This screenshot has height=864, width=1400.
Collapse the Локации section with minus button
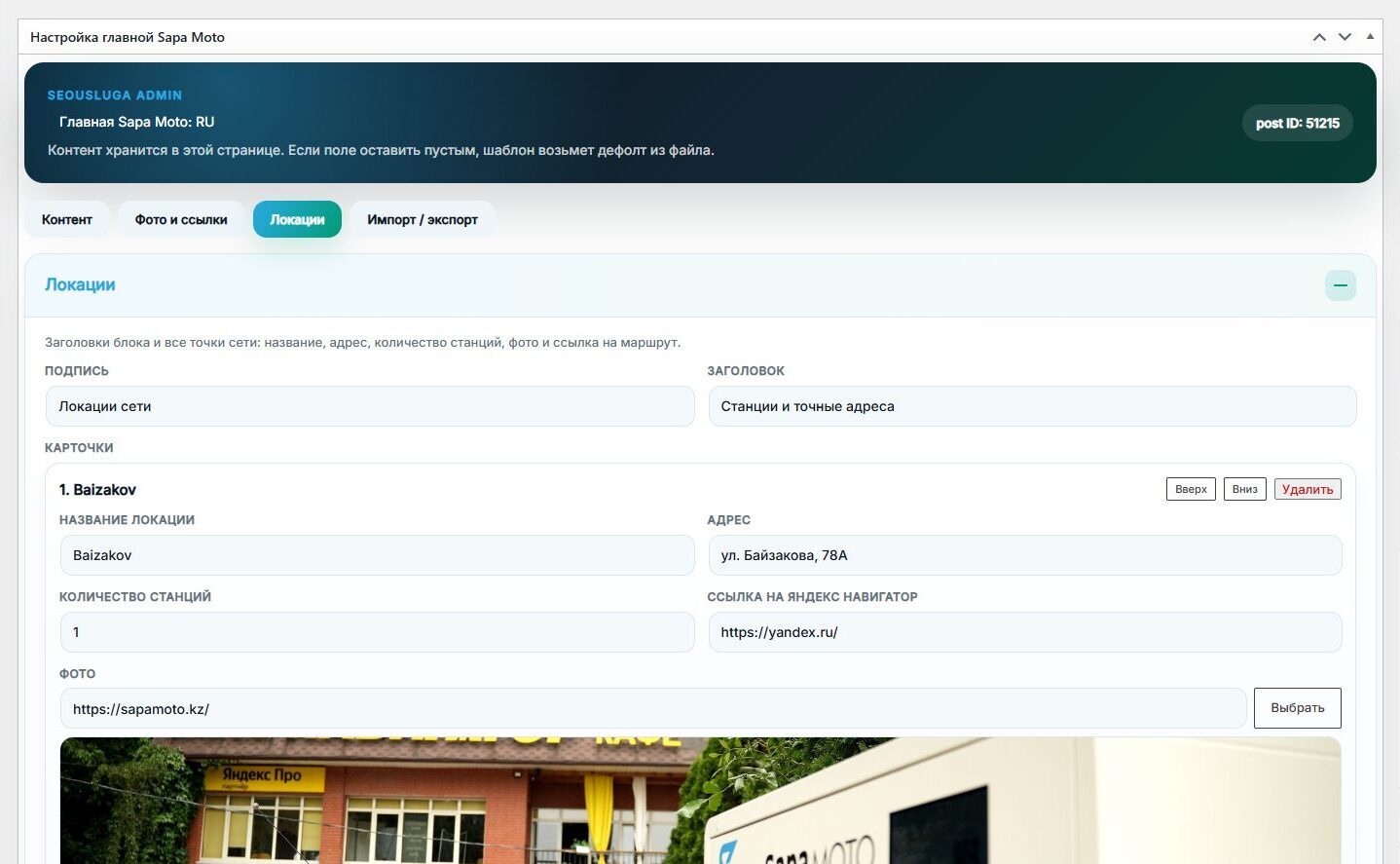(x=1341, y=285)
